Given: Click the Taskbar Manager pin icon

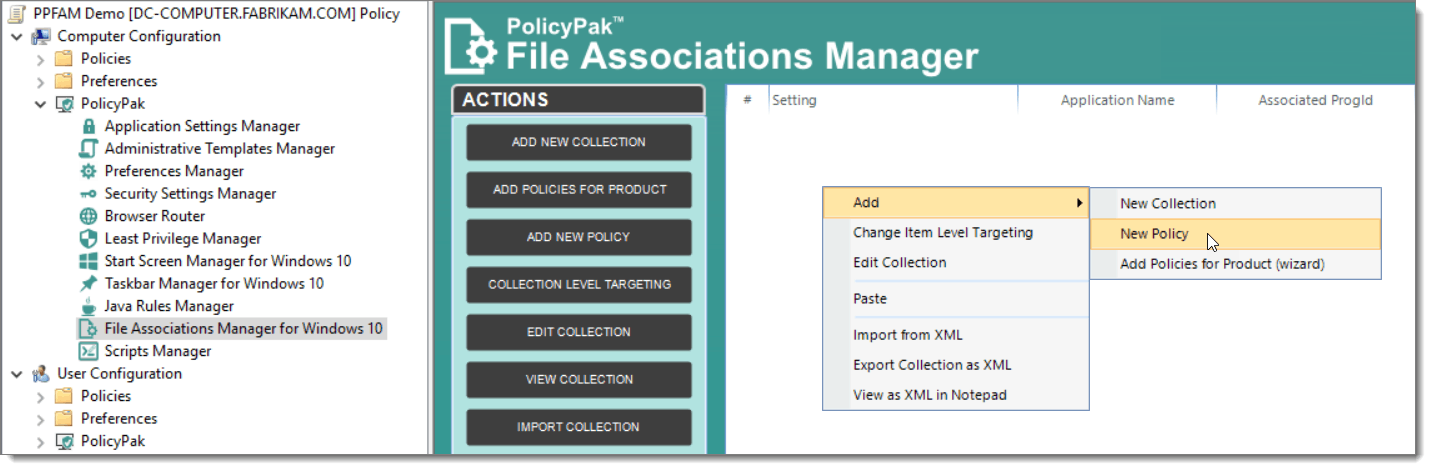Looking at the screenshot, I should tap(88, 284).
